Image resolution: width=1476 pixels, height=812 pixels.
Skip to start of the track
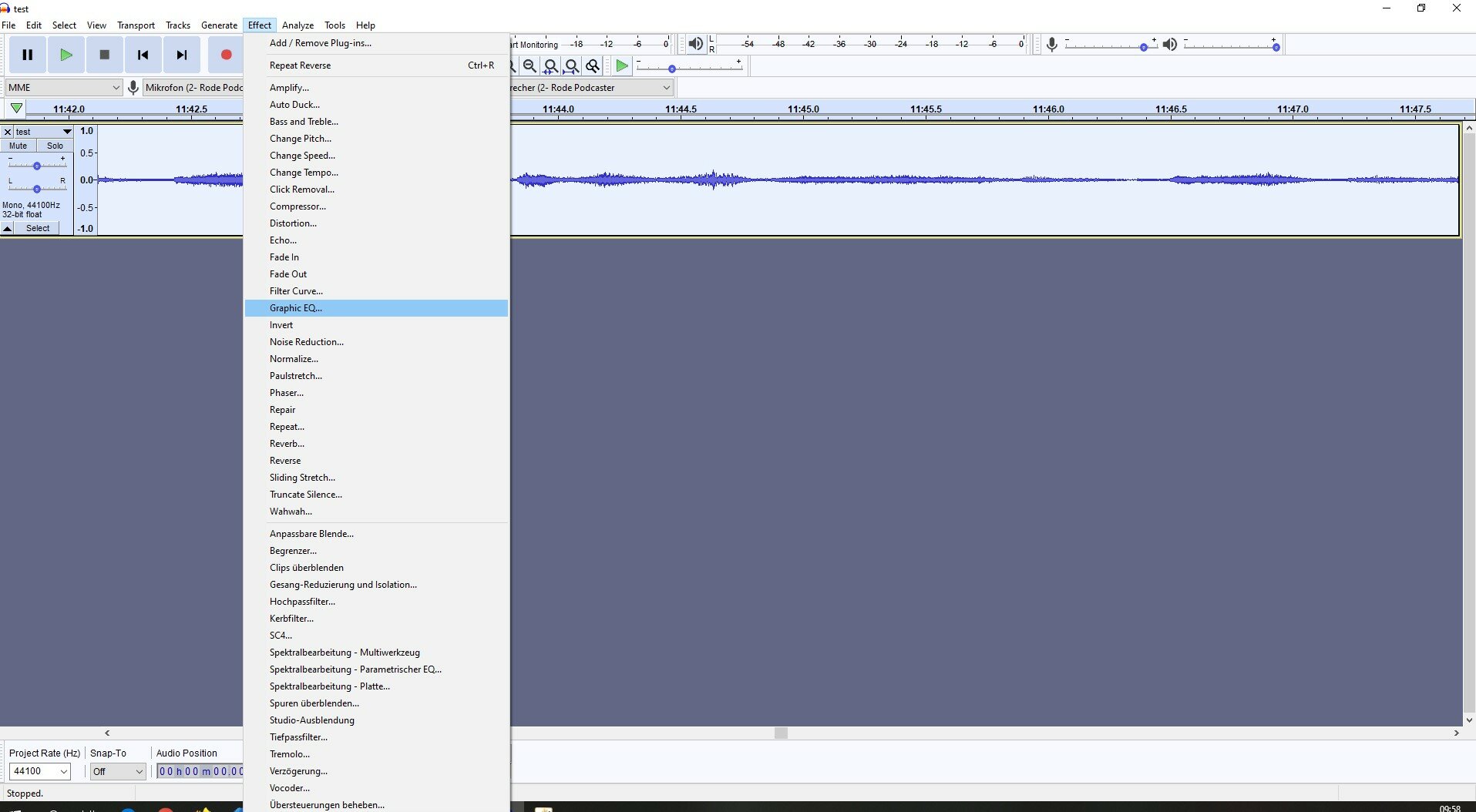(143, 55)
